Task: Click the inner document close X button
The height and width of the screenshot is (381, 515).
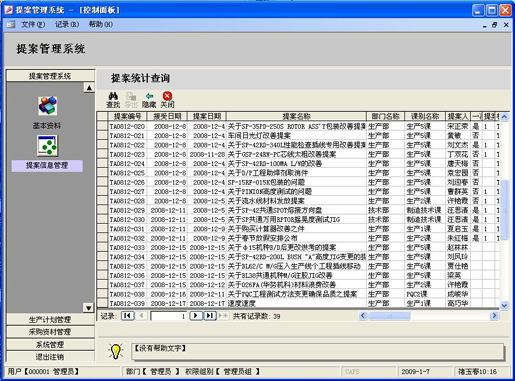Action: [x=506, y=25]
